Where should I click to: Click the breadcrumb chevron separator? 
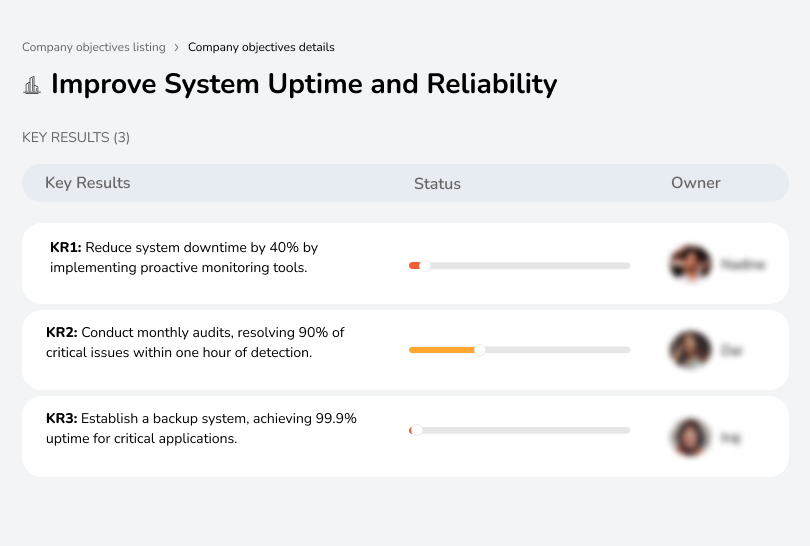pos(177,48)
